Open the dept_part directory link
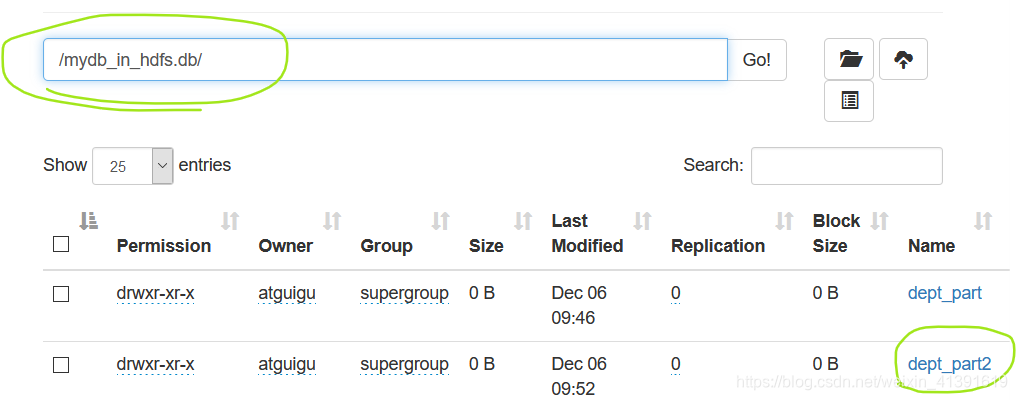Viewport: 1017px width, 400px height. pyautogui.click(x=944, y=293)
